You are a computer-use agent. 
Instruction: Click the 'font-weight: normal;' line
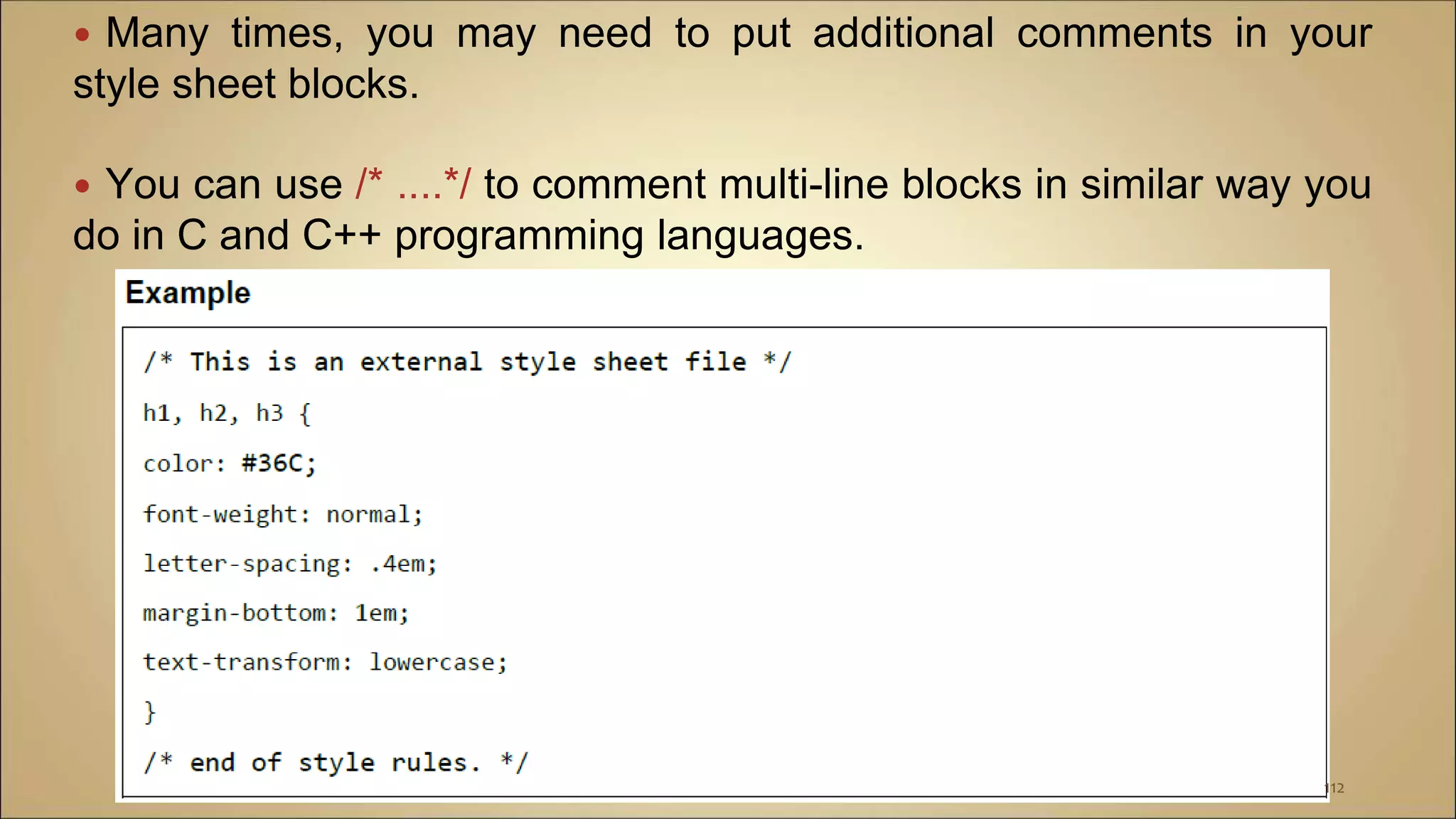point(283,514)
